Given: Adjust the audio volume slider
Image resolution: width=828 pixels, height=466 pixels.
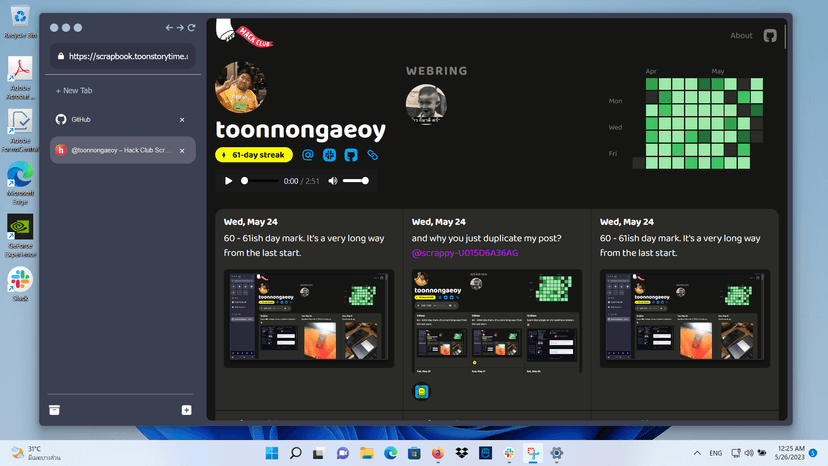Looking at the screenshot, I should pyautogui.click(x=355, y=181).
